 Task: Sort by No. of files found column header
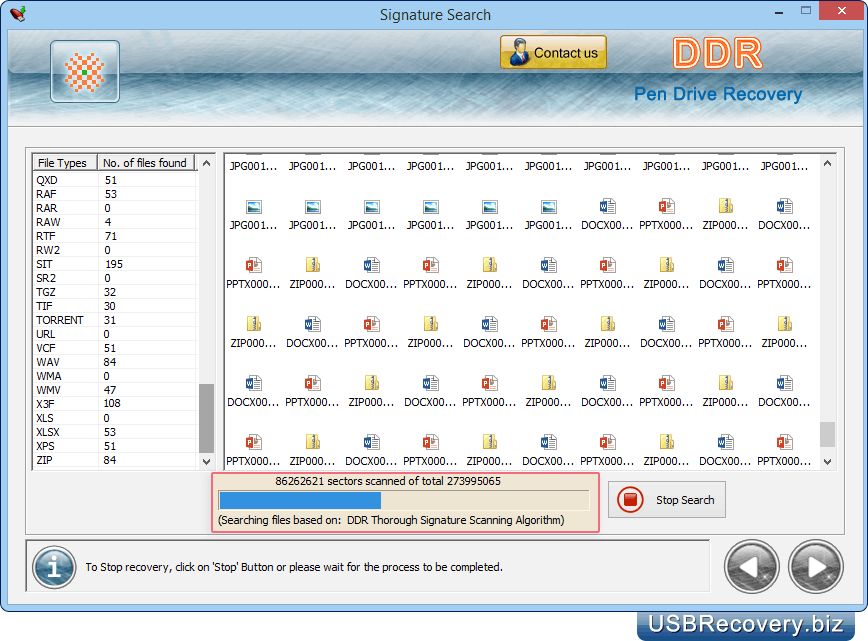pos(146,163)
